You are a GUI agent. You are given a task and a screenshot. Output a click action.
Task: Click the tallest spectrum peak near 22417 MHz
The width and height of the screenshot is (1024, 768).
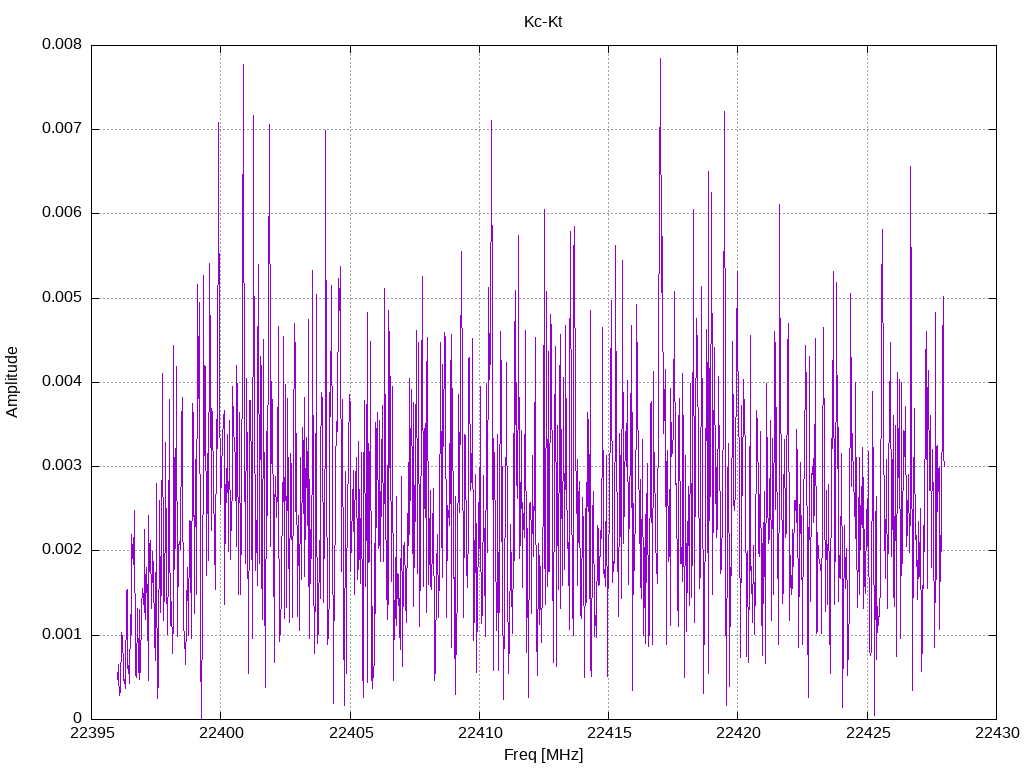coord(660,59)
